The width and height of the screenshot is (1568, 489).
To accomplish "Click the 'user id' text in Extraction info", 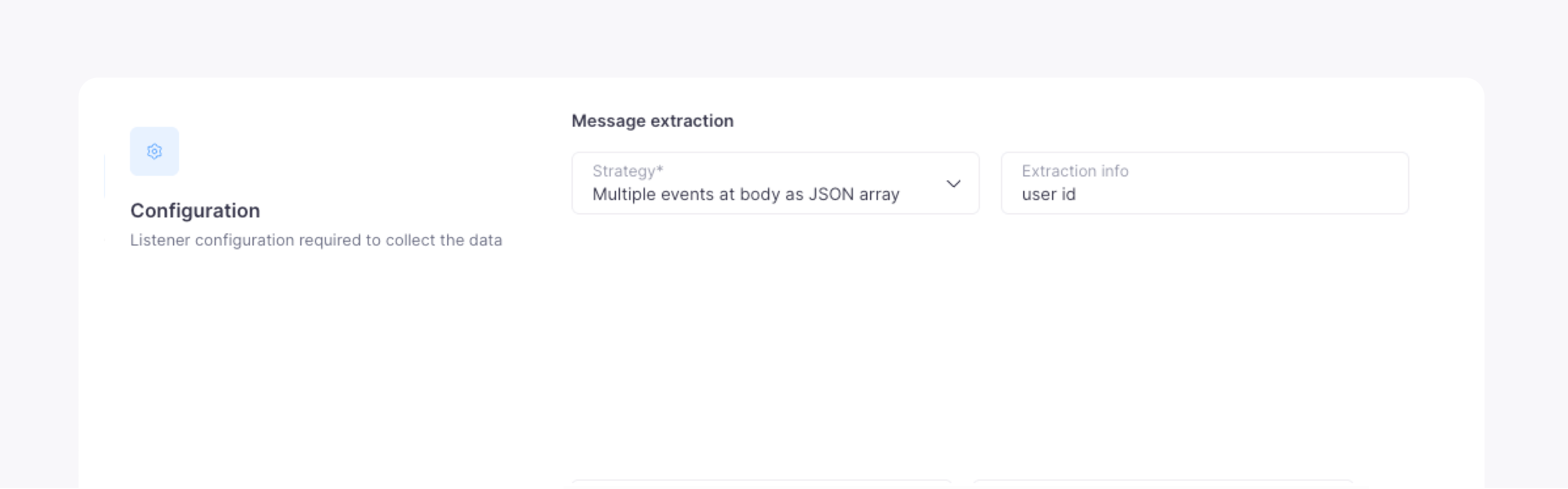I will point(1048,194).
